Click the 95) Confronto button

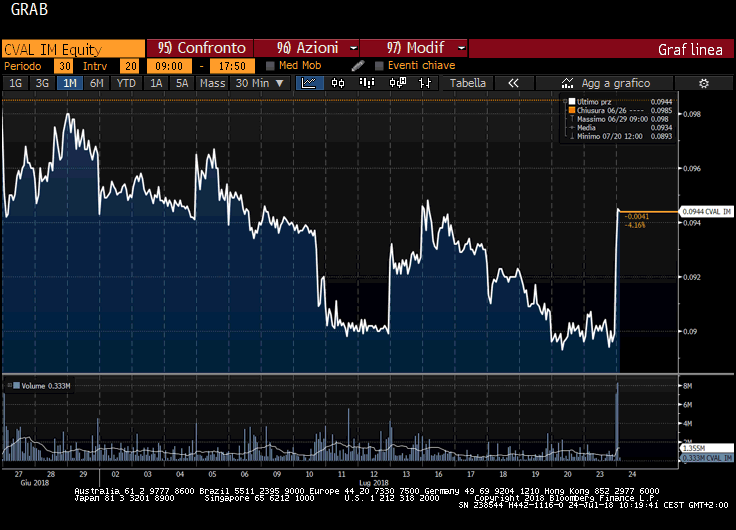[x=200, y=48]
